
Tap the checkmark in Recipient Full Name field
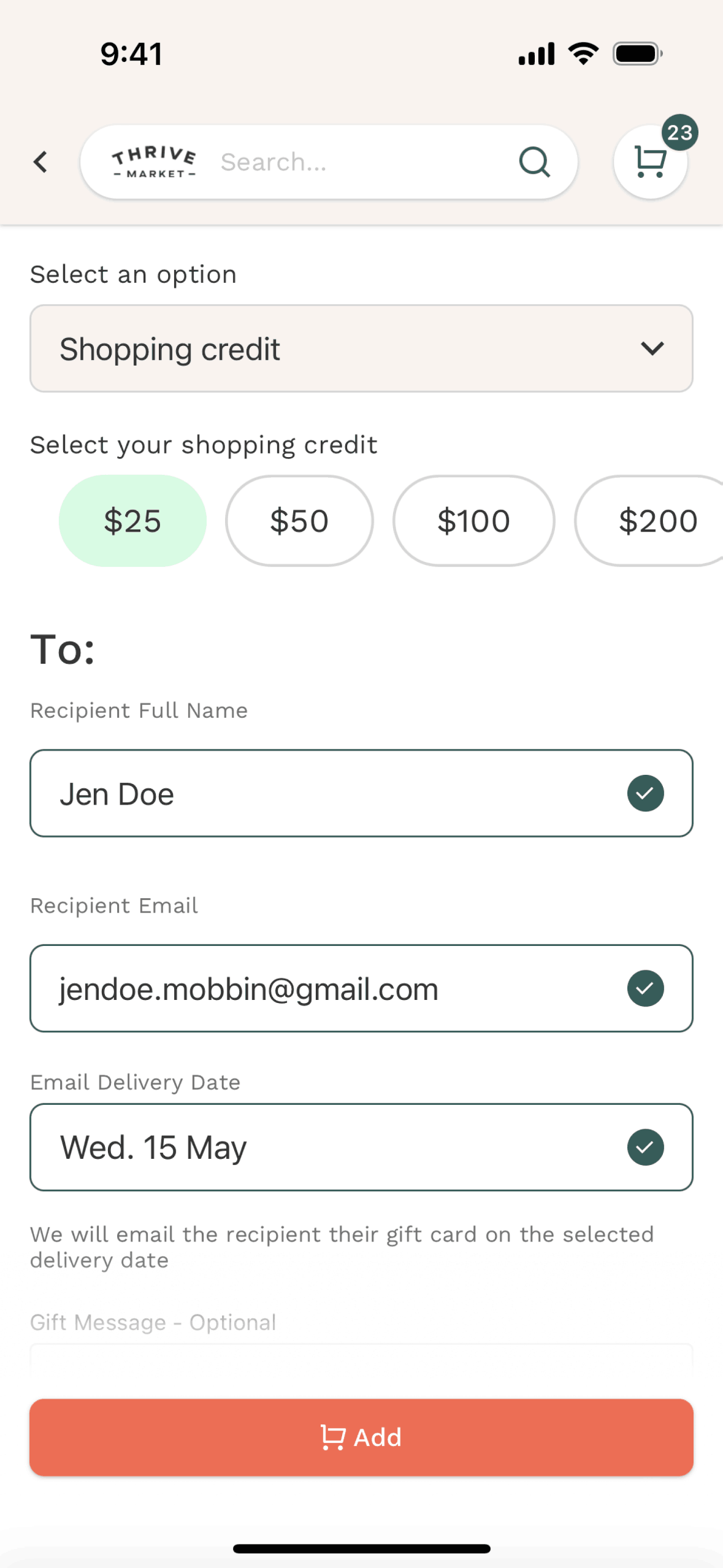coord(645,793)
